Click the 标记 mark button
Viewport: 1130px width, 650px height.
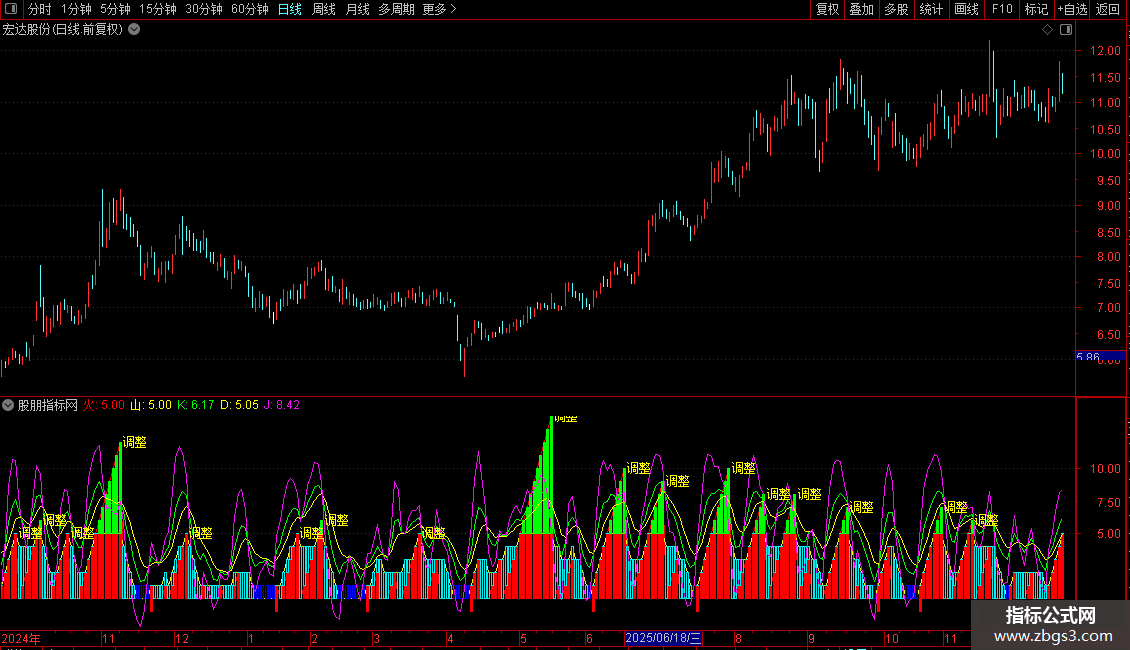1036,9
